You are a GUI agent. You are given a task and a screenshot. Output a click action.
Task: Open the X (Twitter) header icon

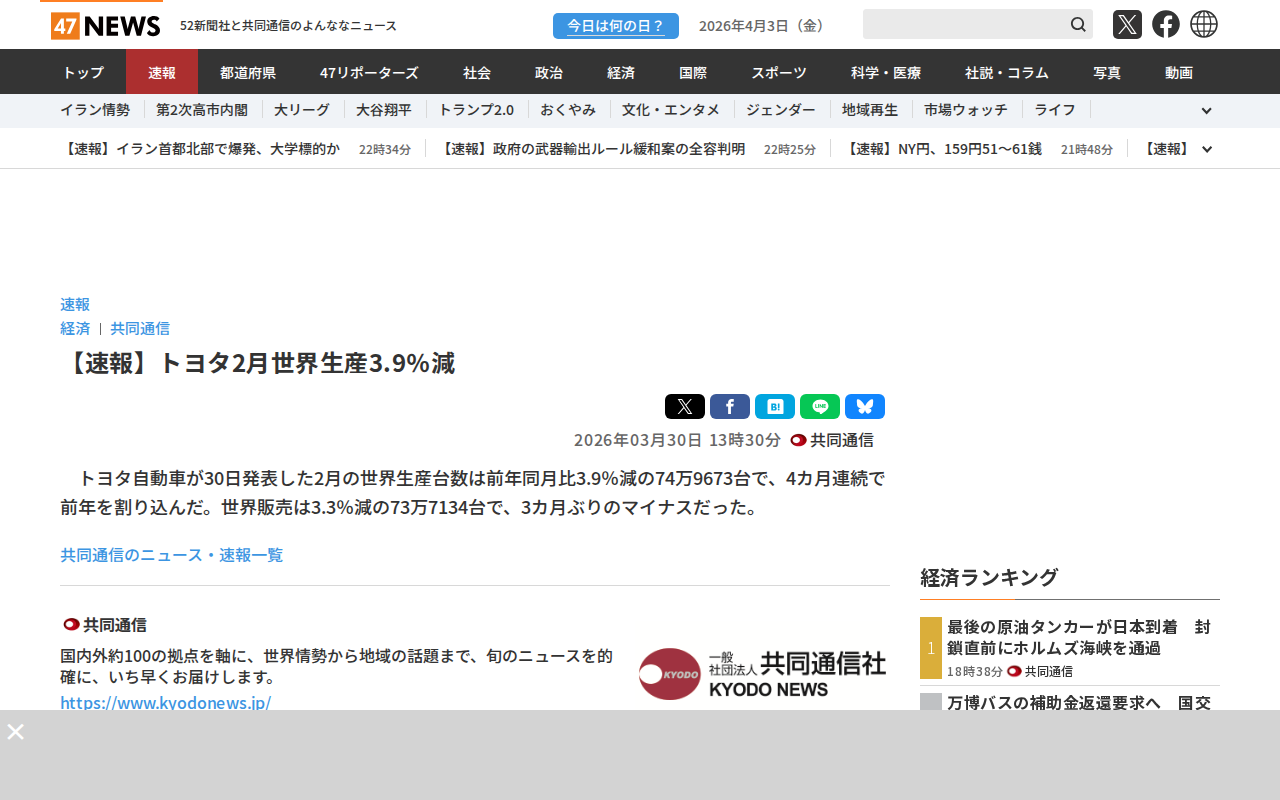click(1127, 24)
